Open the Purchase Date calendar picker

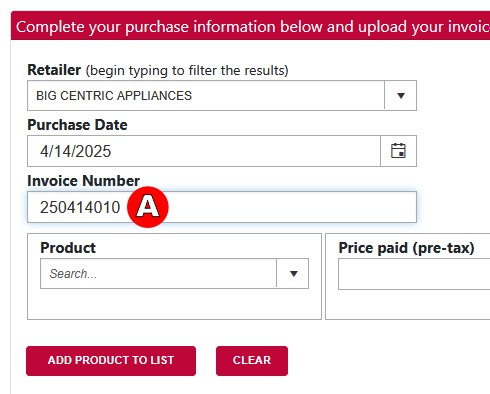click(x=398, y=151)
